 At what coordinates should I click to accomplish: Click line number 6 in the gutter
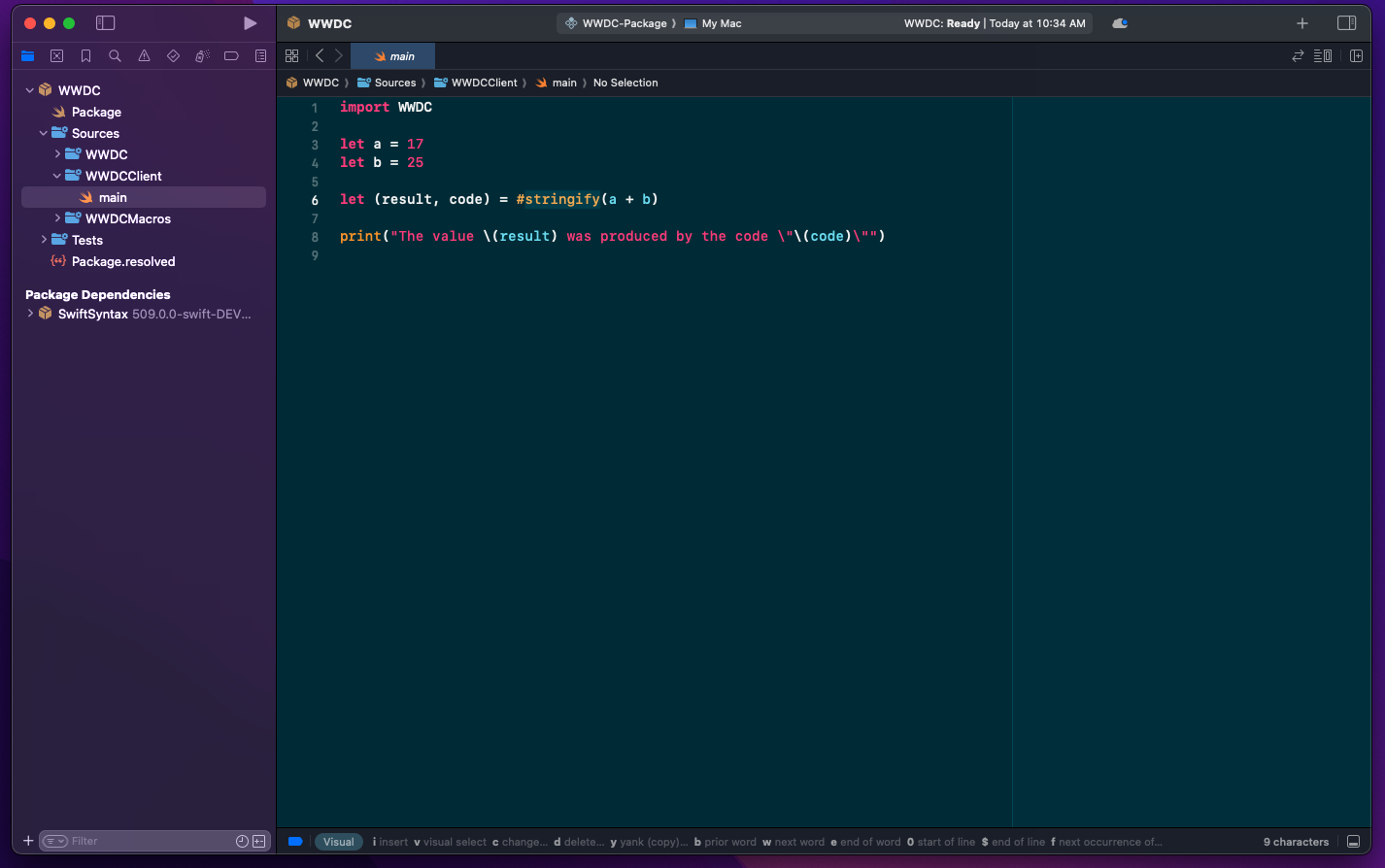pyautogui.click(x=315, y=200)
